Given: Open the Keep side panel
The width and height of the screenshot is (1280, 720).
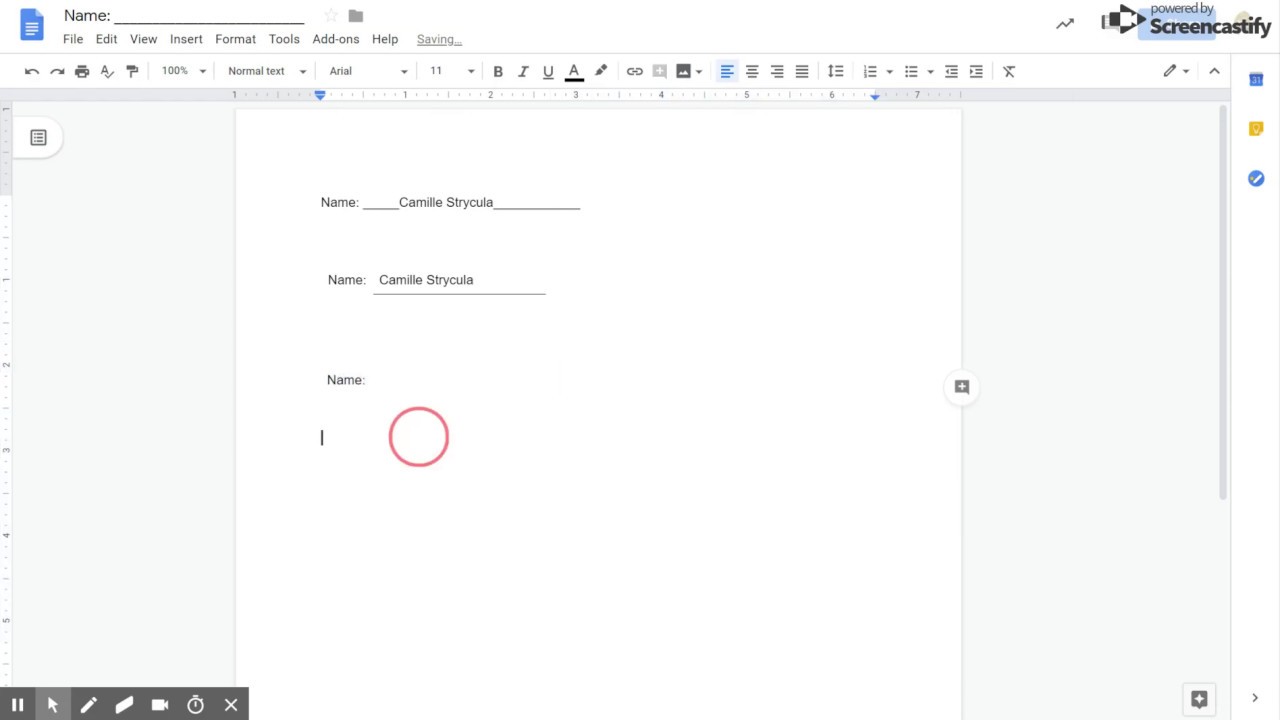Looking at the screenshot, I should (x=1256, y=129).
